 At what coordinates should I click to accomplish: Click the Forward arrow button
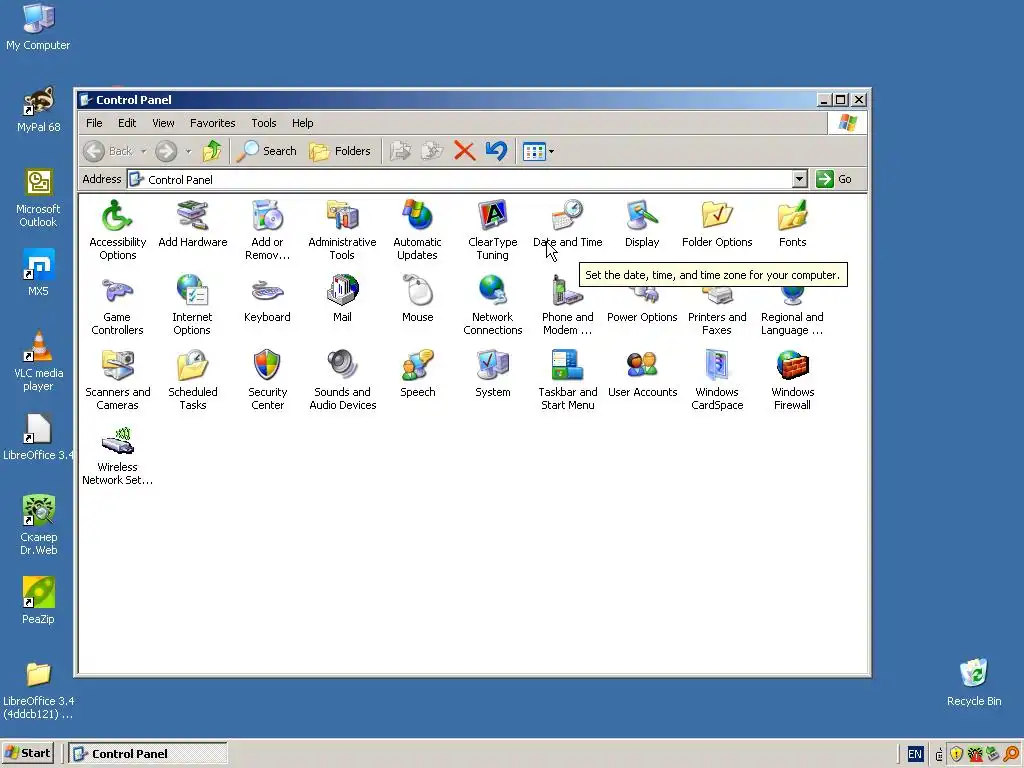[x=166, y=151]
